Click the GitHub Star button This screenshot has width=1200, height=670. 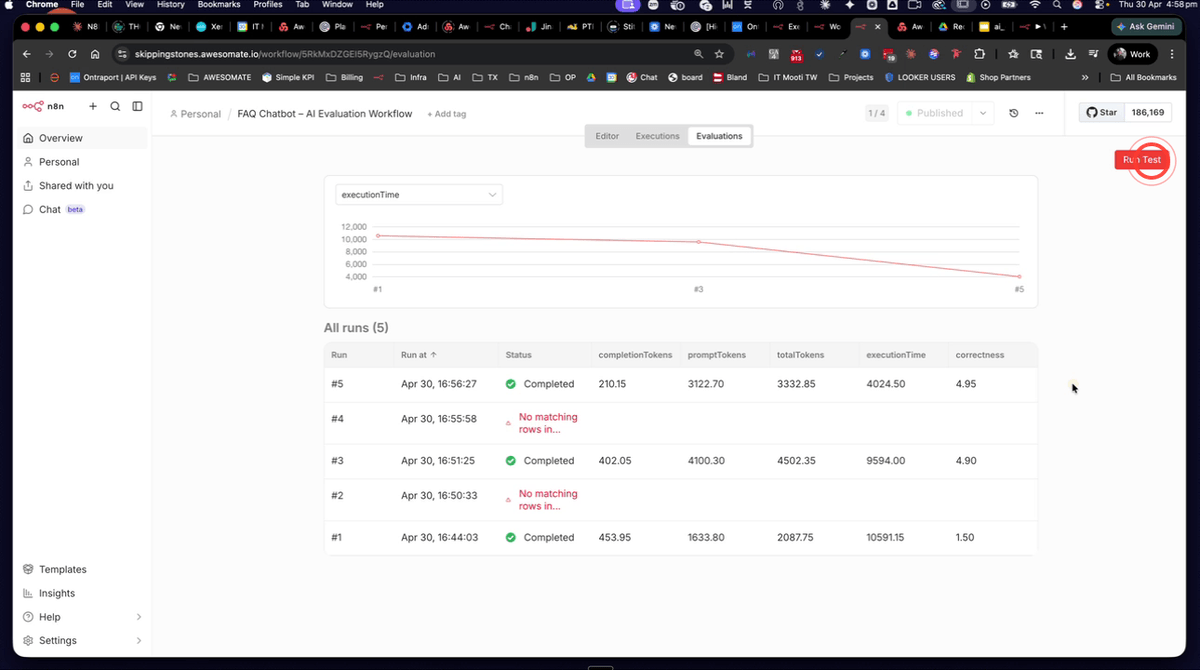(1102, 113)
